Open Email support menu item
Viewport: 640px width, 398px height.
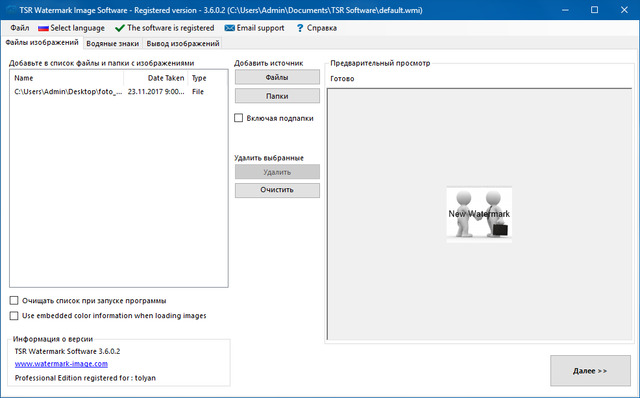coord(260,28)
